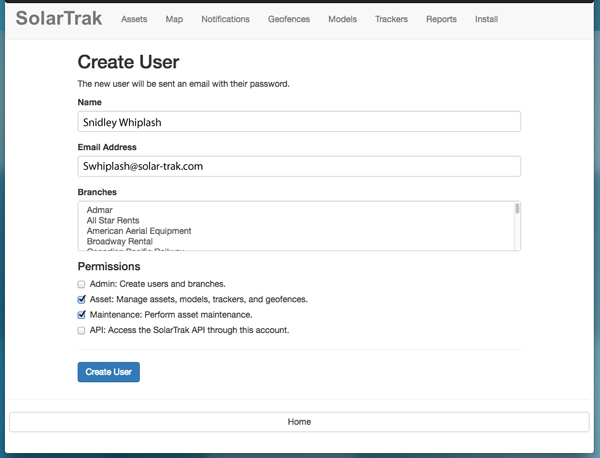Viewport: 600px width, 458px height.
Task: Uncheck the Asset permission checkbox
Action: coord(81,299)
